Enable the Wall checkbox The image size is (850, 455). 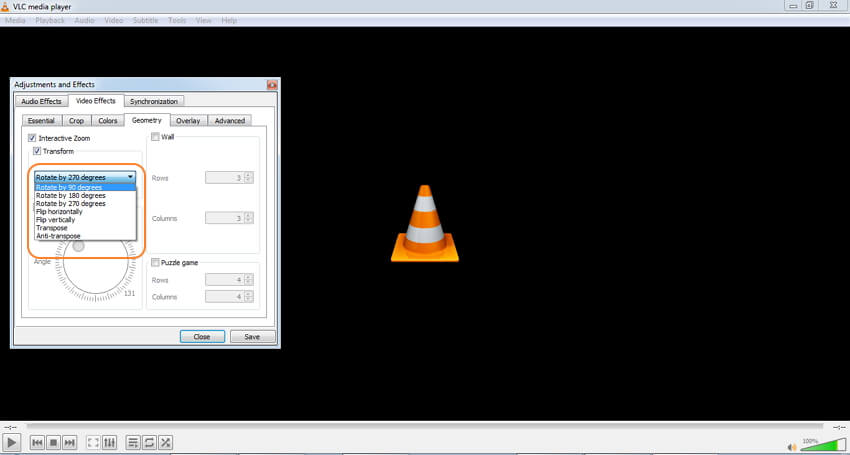[155, 137]
